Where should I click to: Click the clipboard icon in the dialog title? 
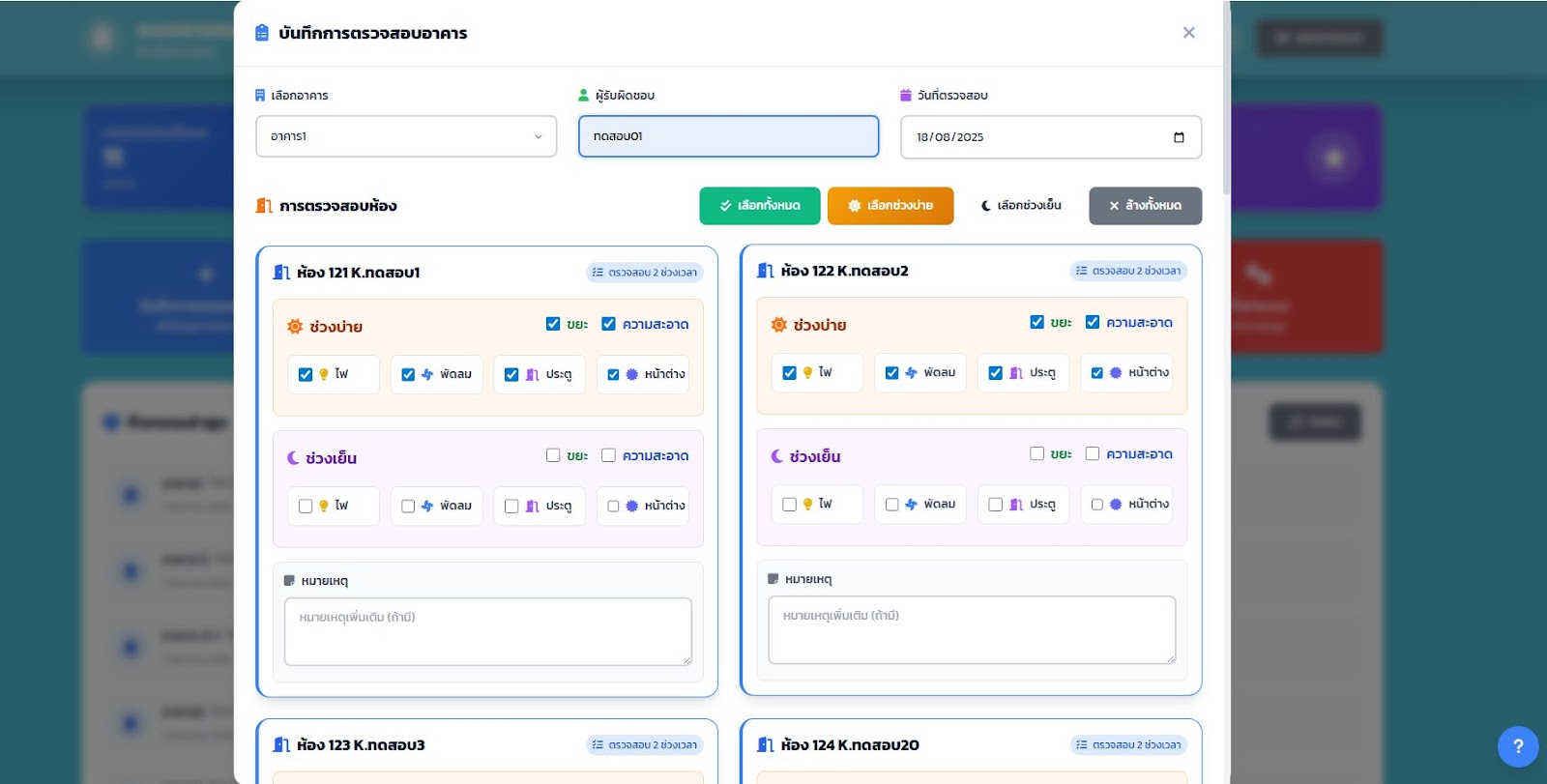click(262, 33)
